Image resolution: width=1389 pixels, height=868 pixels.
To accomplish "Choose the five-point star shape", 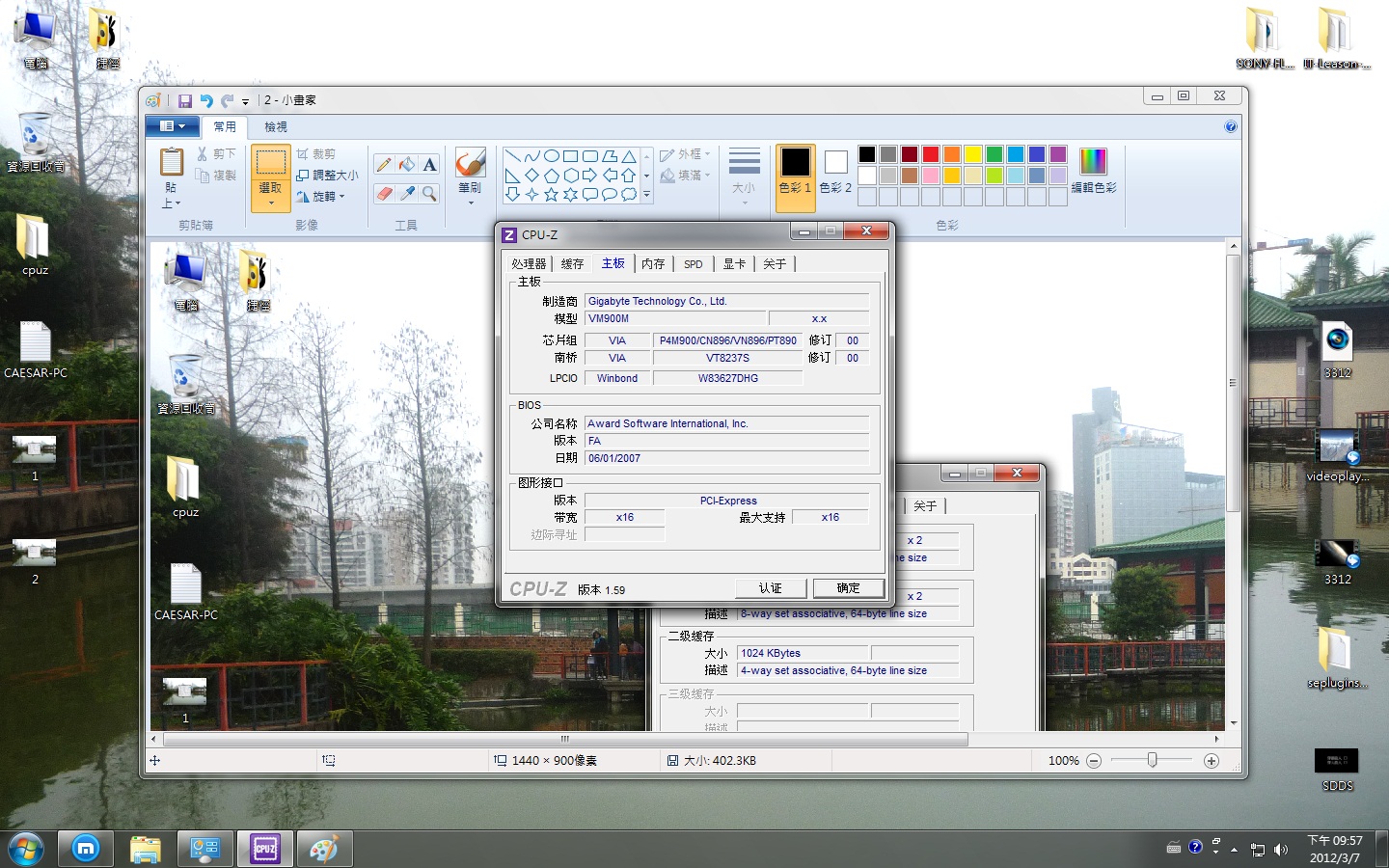I will pos(551,194).
